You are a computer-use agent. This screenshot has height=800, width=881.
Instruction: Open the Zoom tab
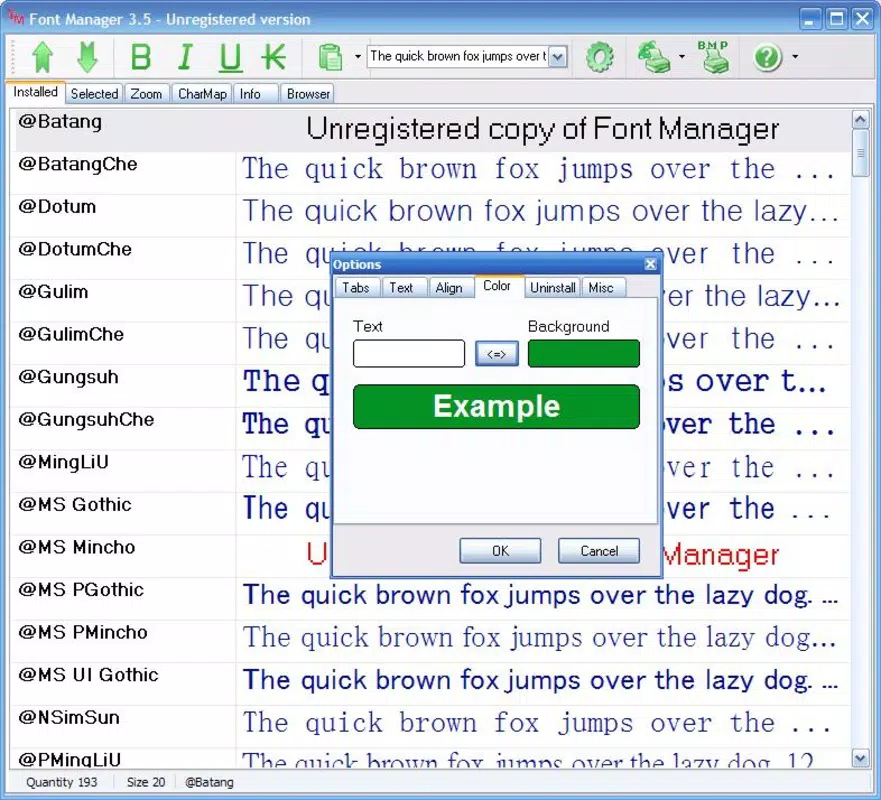[x=146, y=94]
